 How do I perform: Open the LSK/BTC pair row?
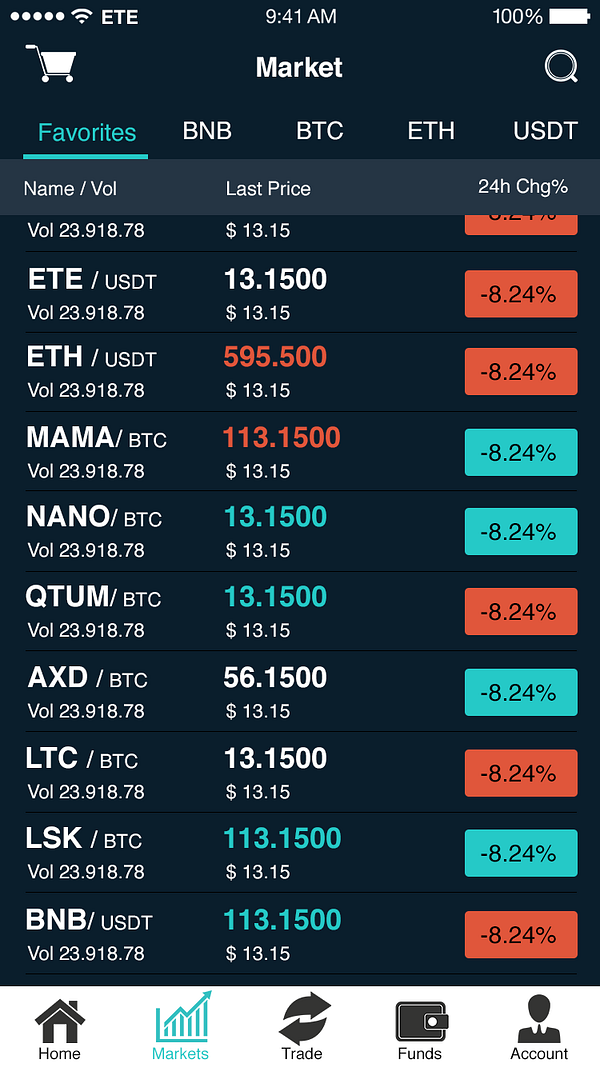tap(301, 853)
